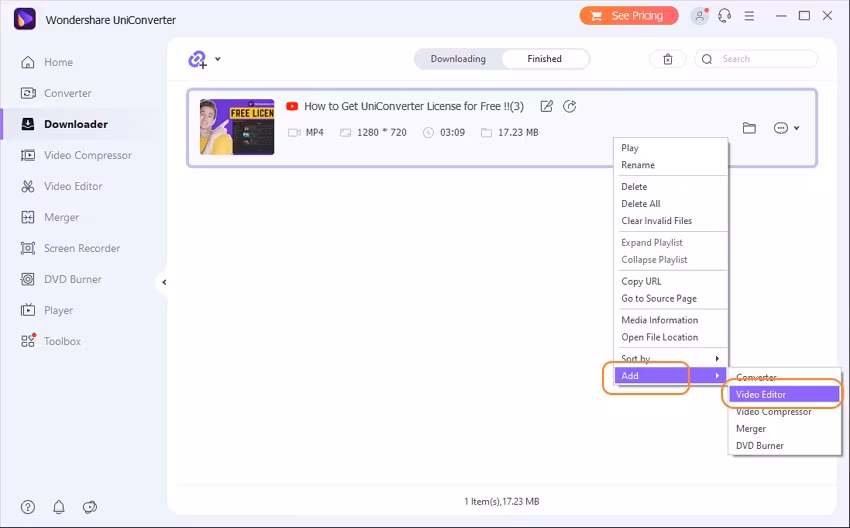The image size is (850, 528).
Task: Click the See Pricing button
Action: [x=629, y=16]
